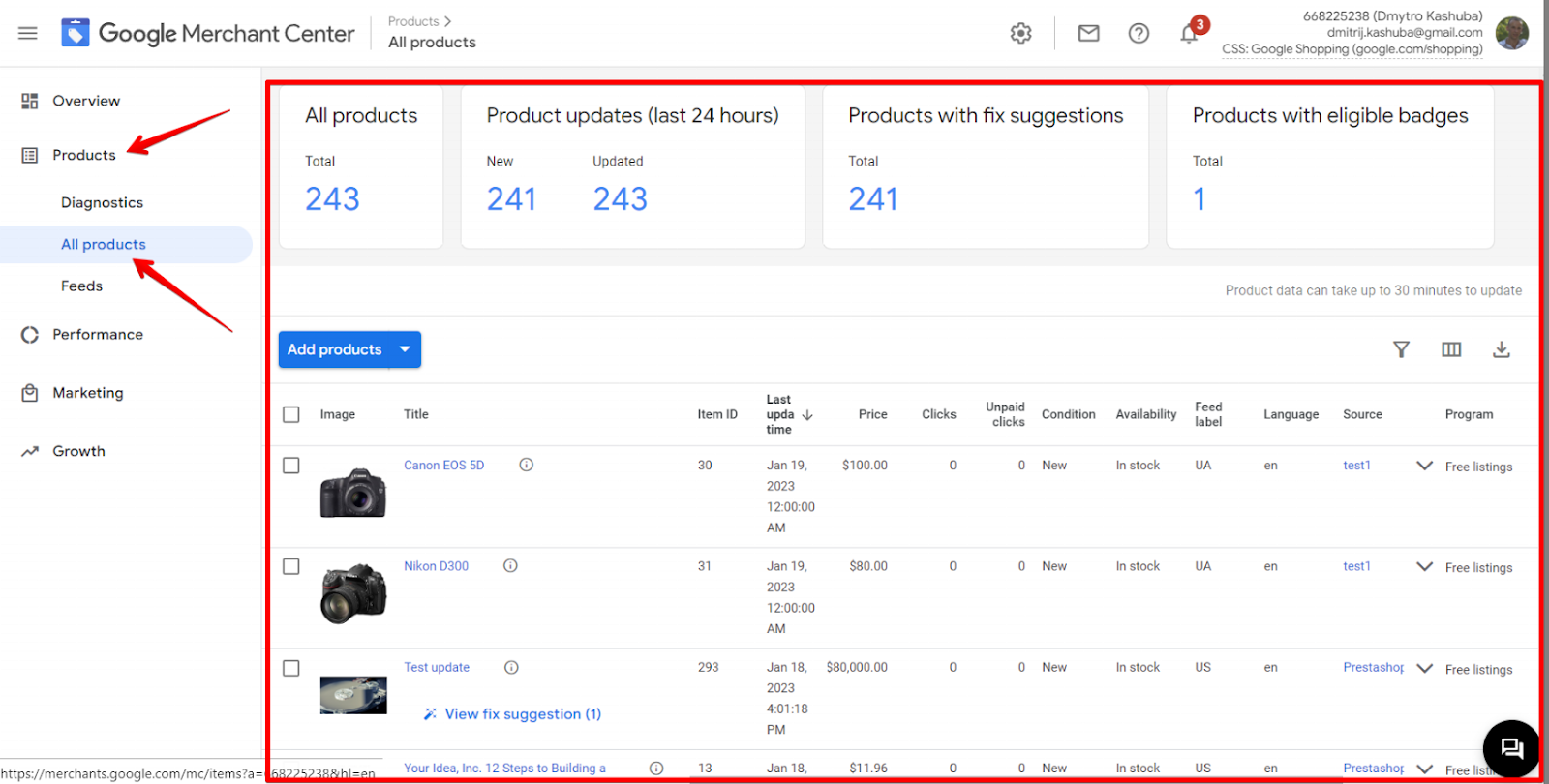The width and height of the screenshot is (1549, 784).
Task: Click the CSS: Google Shopping account label
Action: tap(1352, 49)
